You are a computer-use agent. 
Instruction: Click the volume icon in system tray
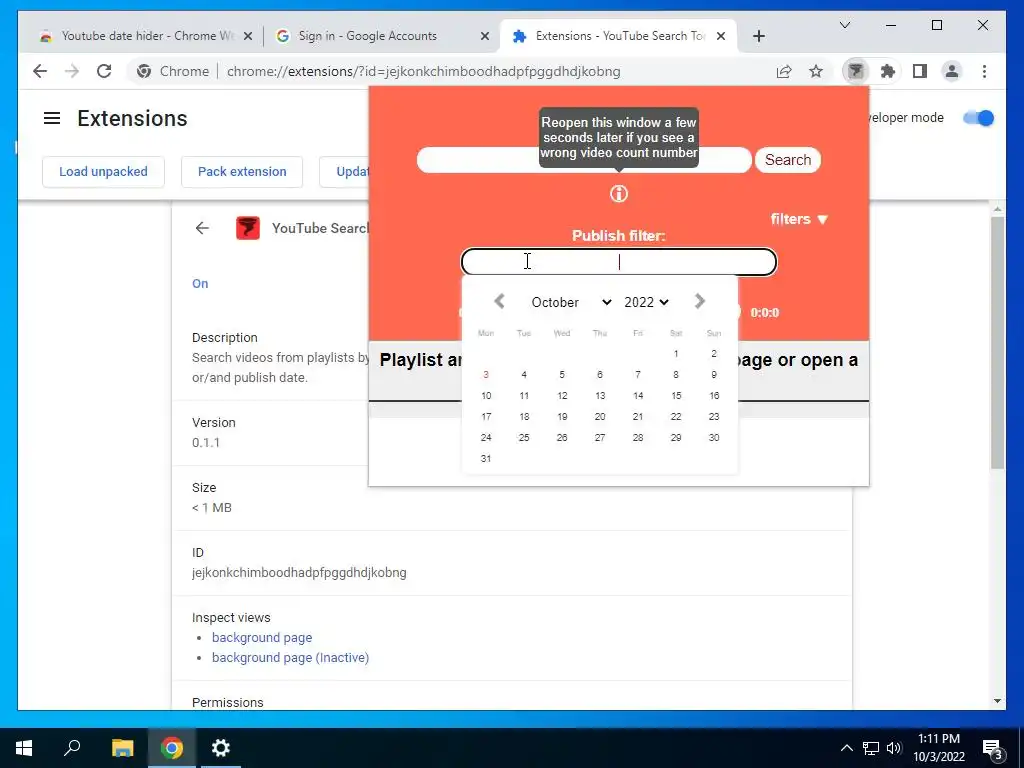894,748
